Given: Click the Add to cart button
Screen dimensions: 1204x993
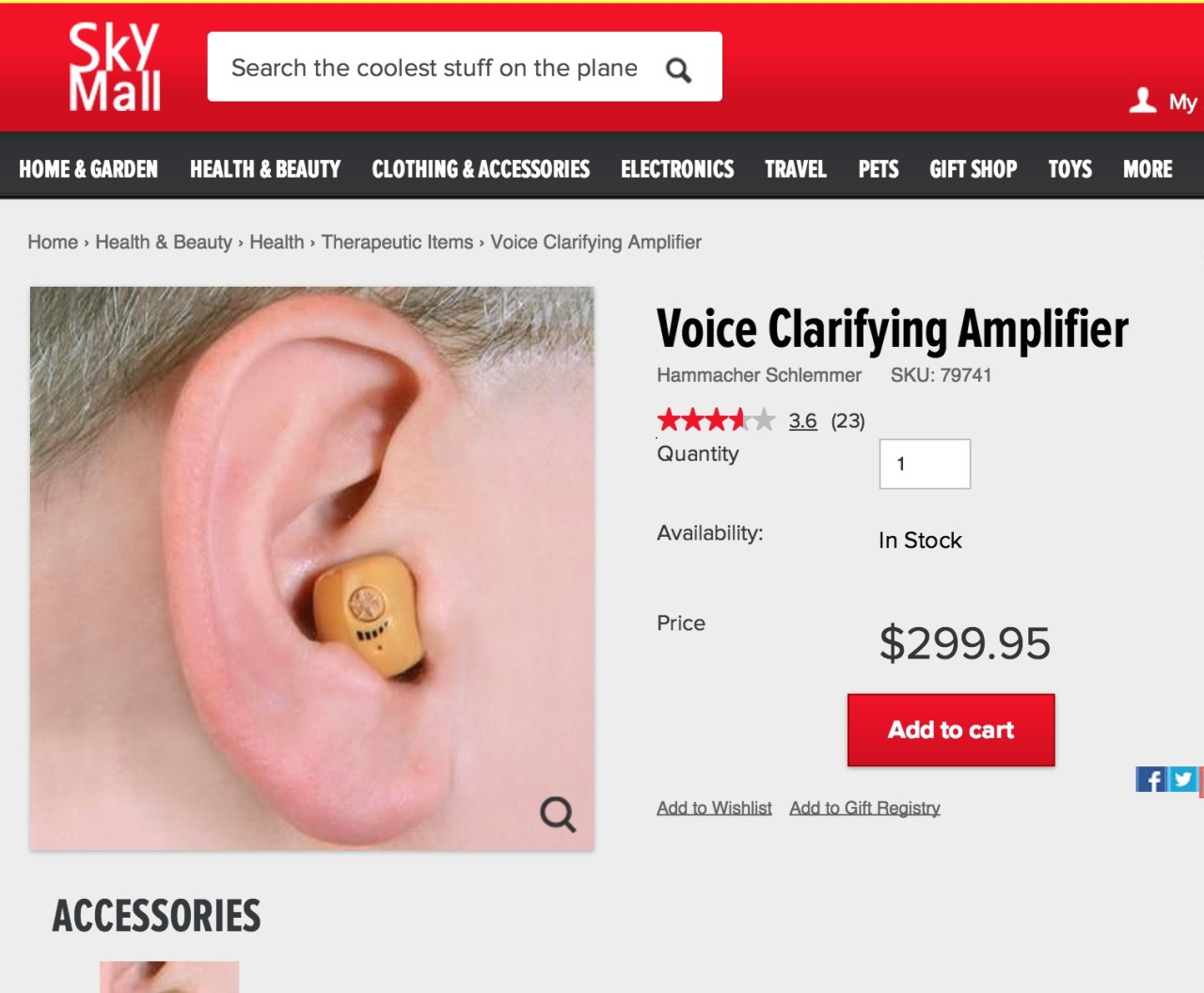Looking at the screenshot, I should point(951,730).
